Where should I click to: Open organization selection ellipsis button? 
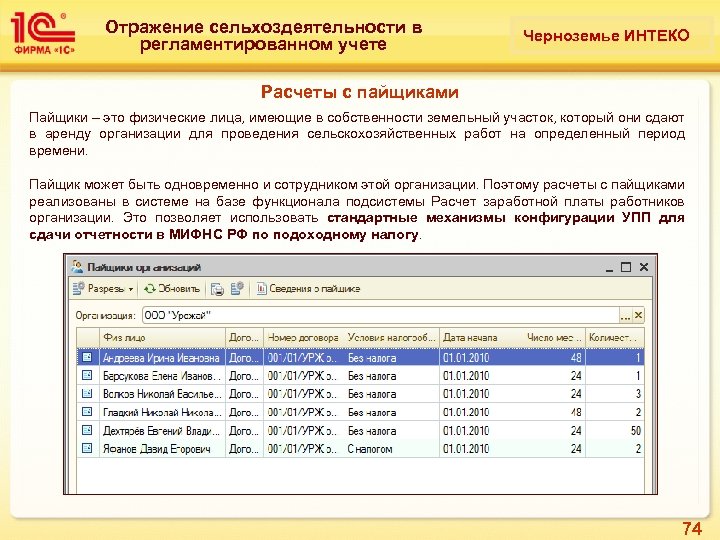click(x=625, y=316)
